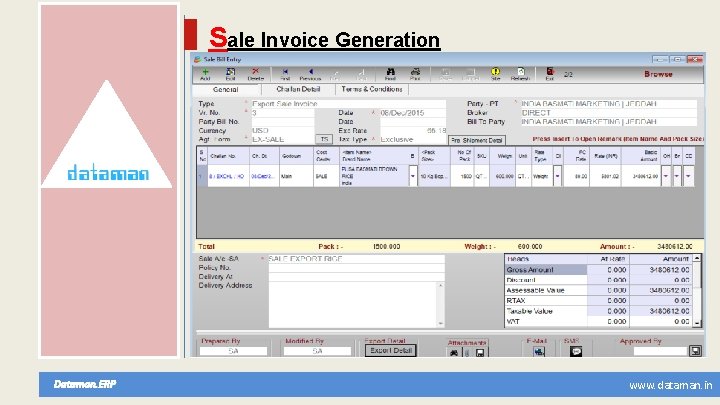The height and width of the screenshot is (405, 720).
Task: Expand the Rate Type dropdown in row 1
Action: 557,176
